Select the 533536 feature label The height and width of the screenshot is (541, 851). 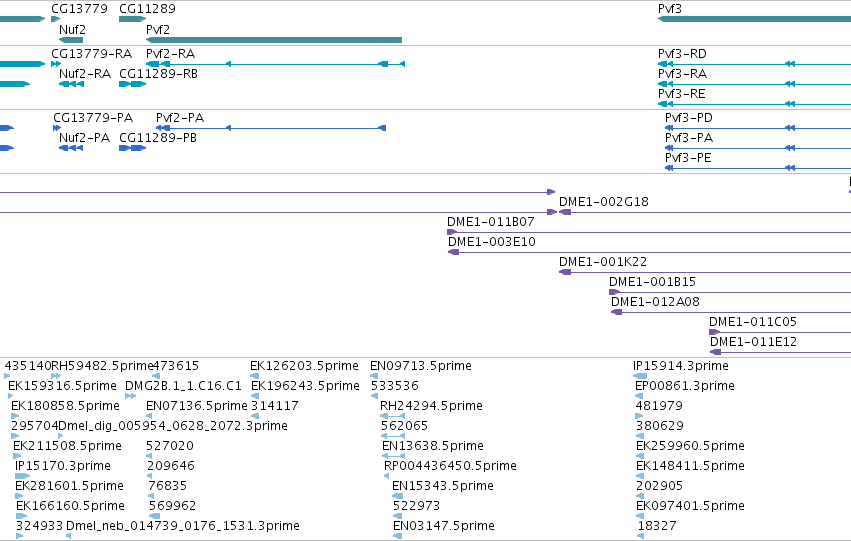pos(395,386)
